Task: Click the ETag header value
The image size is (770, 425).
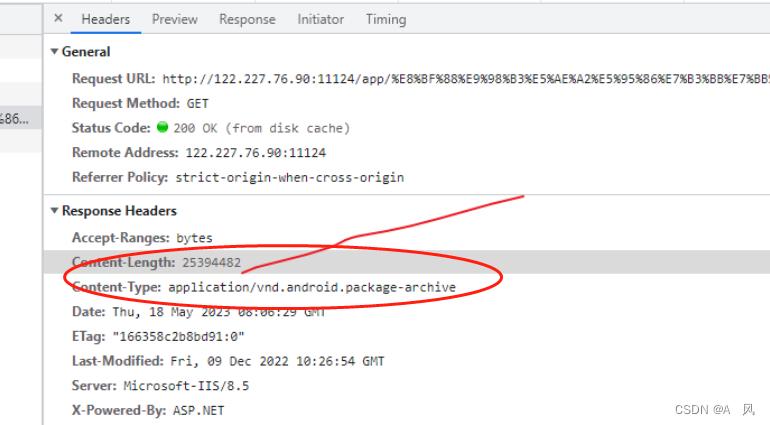Action: (x=178, y=337)
